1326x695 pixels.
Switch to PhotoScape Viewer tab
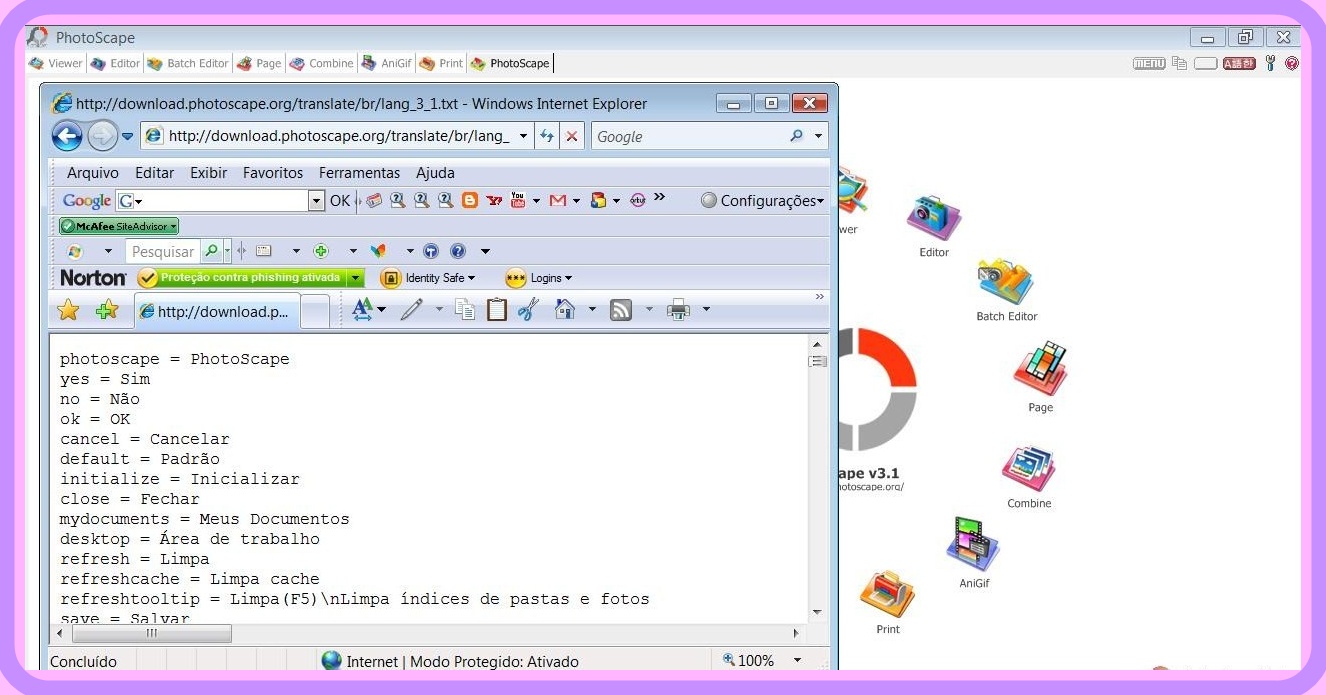click(x=56, y=63)
